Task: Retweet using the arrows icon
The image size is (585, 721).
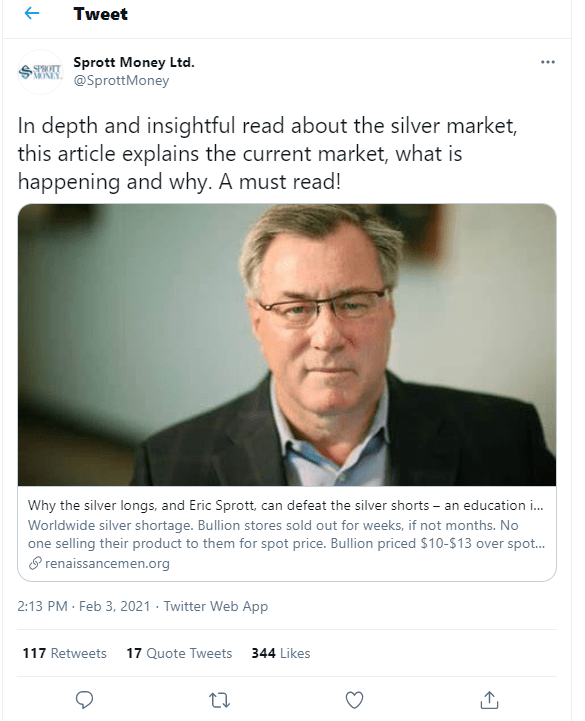Action: [x=219, y=700]
